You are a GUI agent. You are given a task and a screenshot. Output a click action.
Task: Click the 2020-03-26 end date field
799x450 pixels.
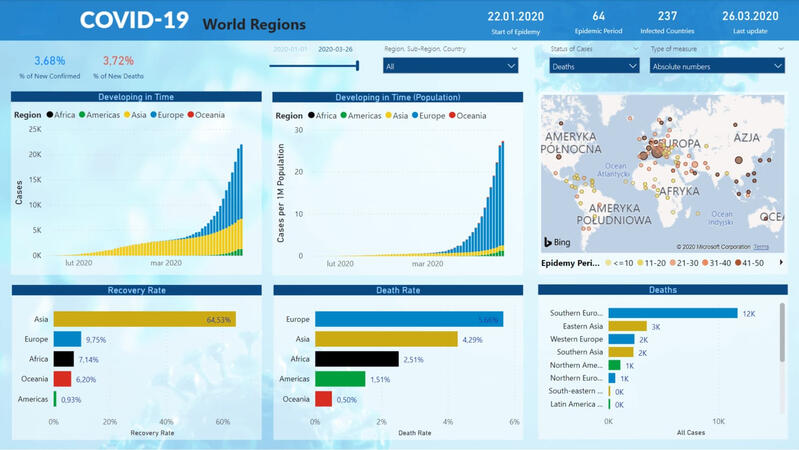(336, 48)
